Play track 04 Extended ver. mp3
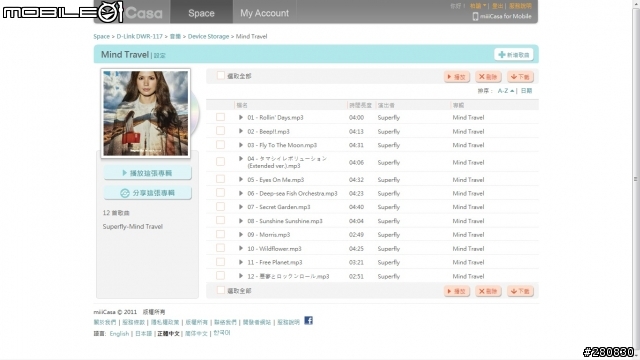This screenshot has height=360, width=640. tap(241, 159)
